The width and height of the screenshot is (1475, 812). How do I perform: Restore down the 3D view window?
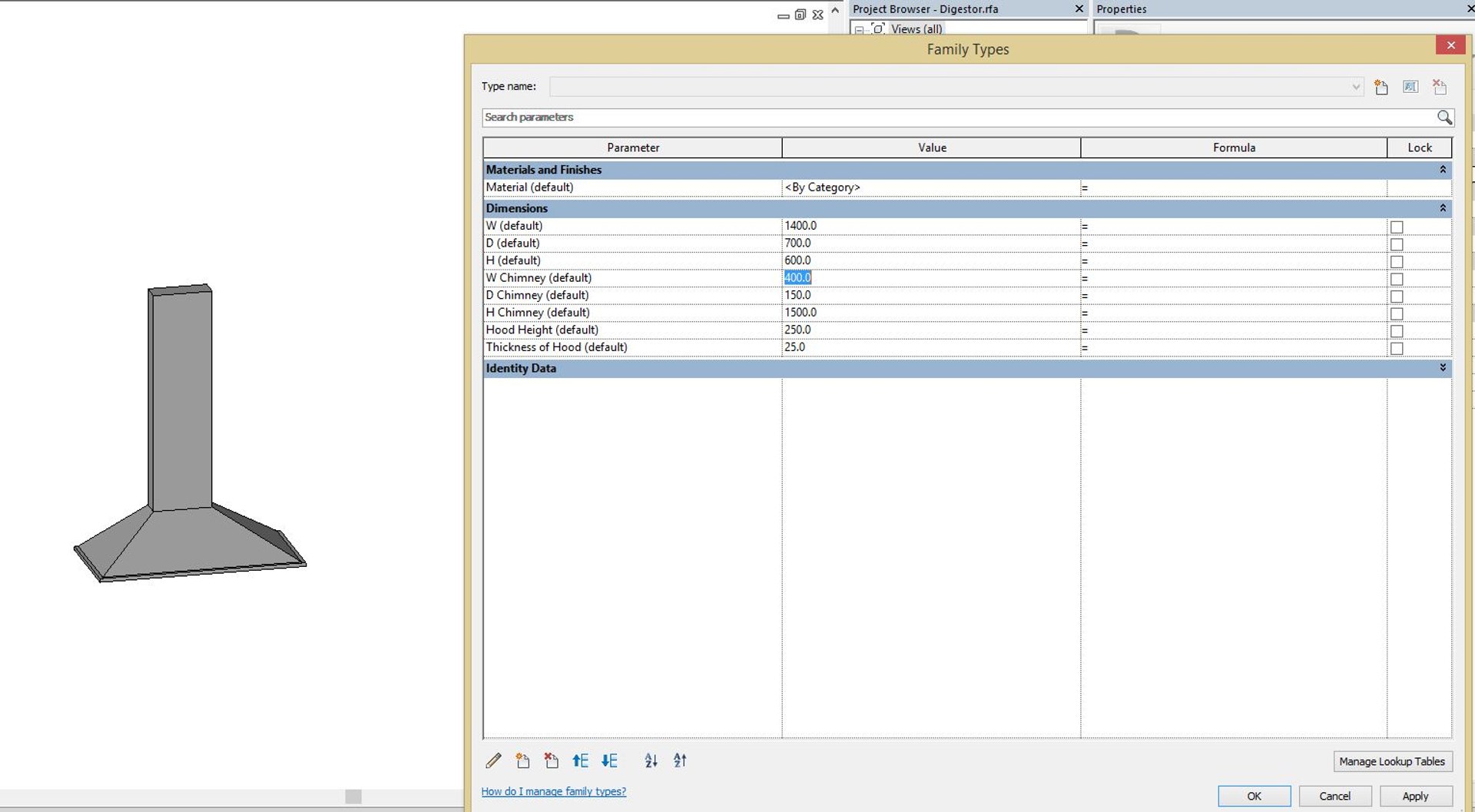pyautogui.click(x=800, y=15)
